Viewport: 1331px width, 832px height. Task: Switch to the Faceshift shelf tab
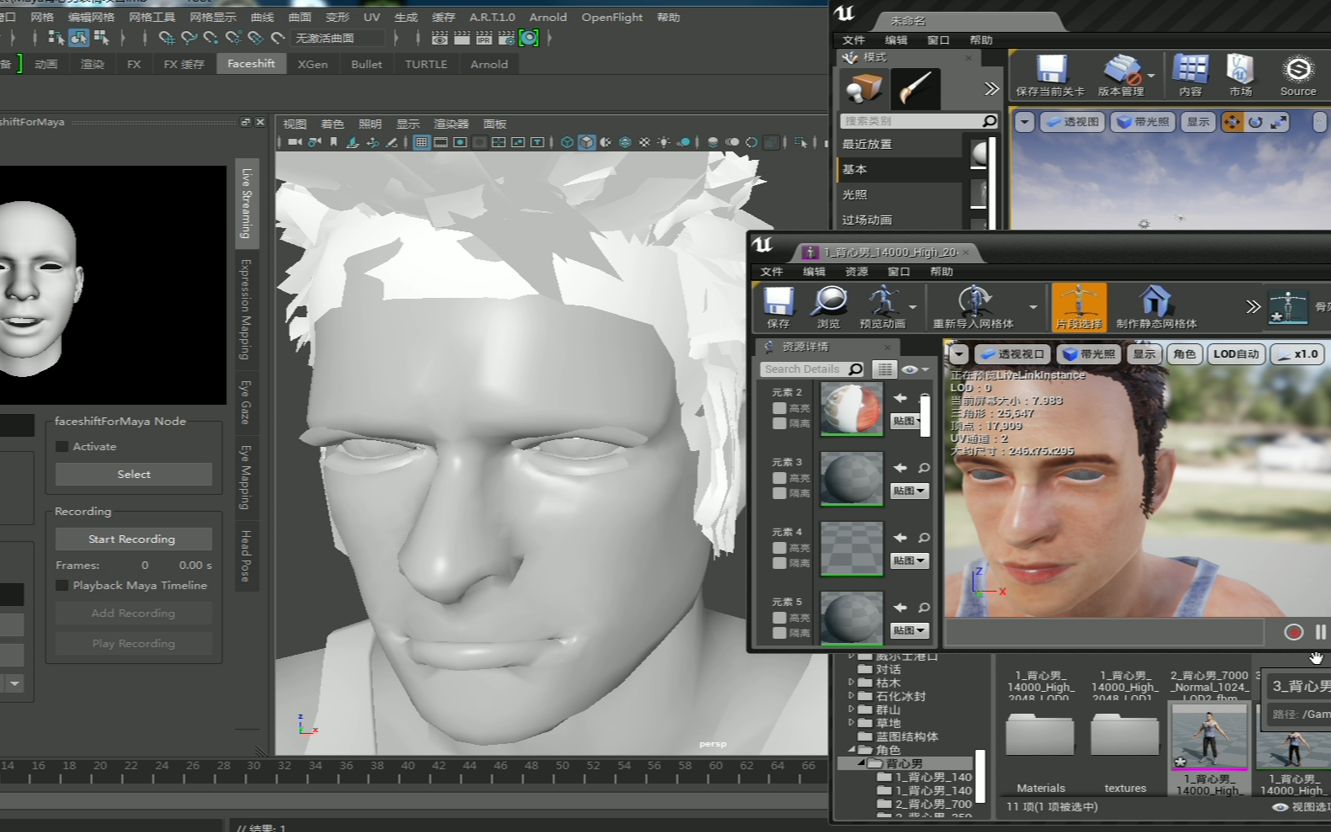click(x=251, y=63)
